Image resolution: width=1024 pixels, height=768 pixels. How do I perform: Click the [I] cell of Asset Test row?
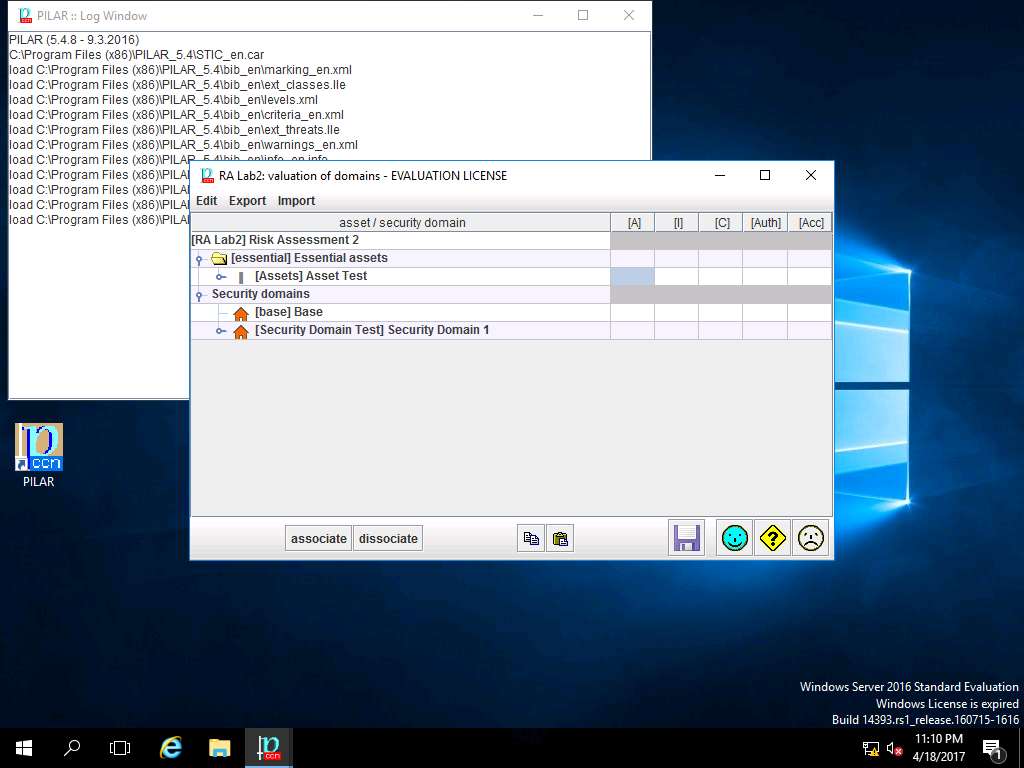tap(677, 276)
